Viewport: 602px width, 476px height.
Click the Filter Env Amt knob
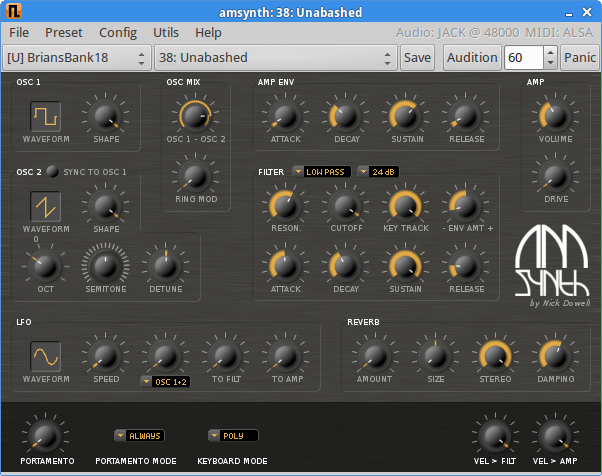pyautogui.click(x=465, y=206)
